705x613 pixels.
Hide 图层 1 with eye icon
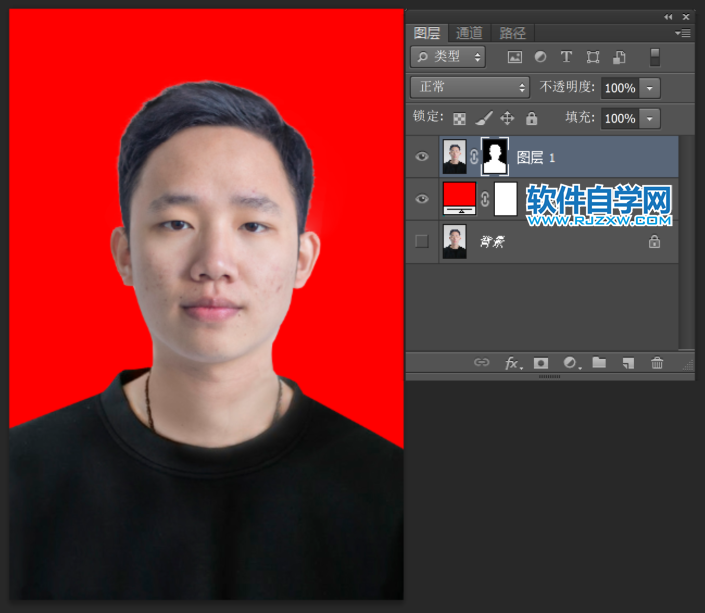[422, 157]
